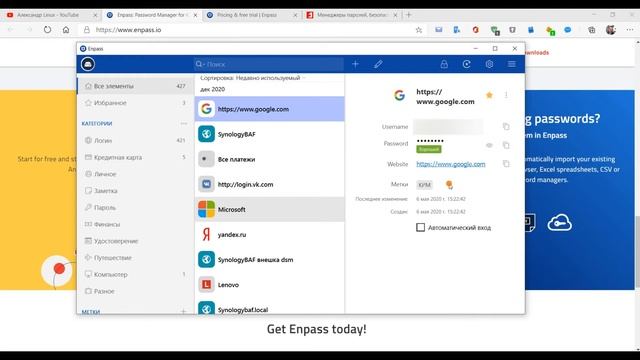Select the yandex.ru list entry
Image resolution: width=640 pixels, height=360 pixels.
(269, 235)
